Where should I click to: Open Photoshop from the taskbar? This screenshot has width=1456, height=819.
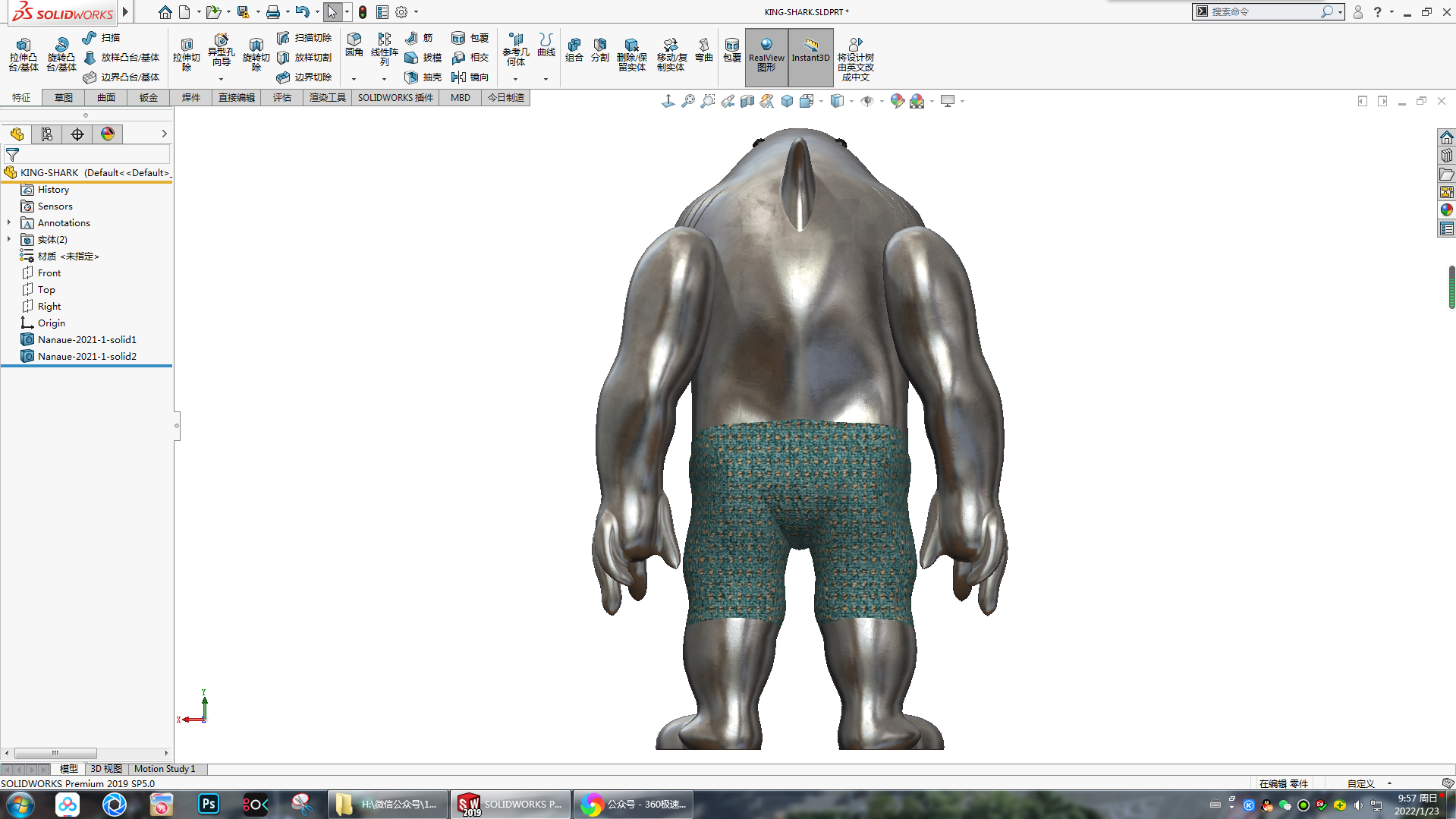click(209, 804)
